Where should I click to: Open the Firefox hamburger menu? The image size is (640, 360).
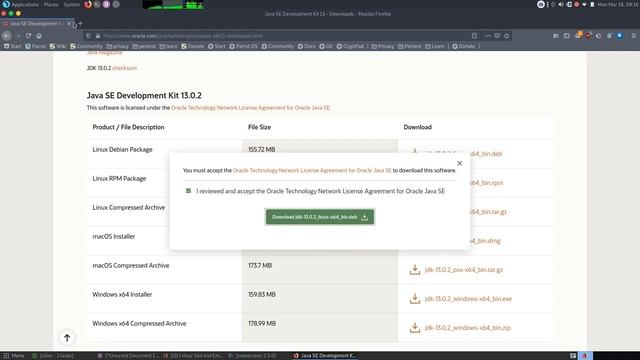[633, 36]
